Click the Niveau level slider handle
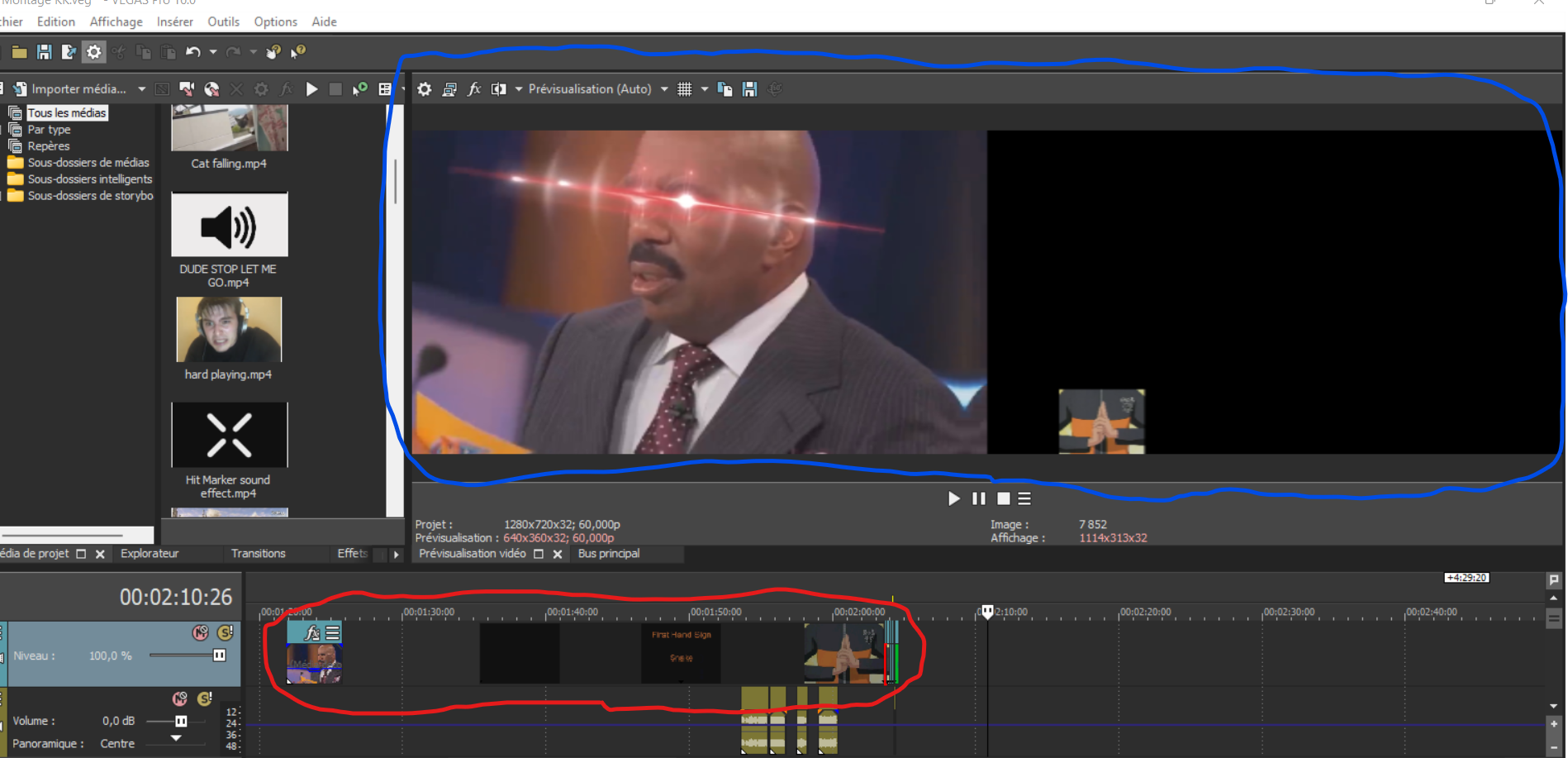The width and height of the screenshot is (1568, 758). point(220,656)
